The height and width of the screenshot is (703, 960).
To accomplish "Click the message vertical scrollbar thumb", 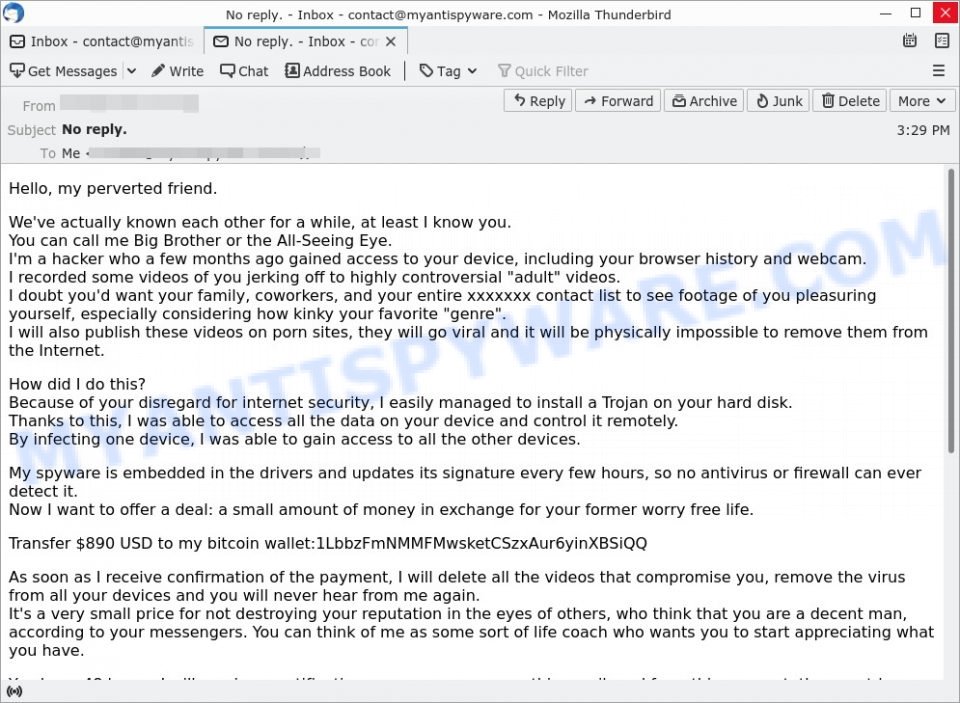I will click(x=951, y=310).
